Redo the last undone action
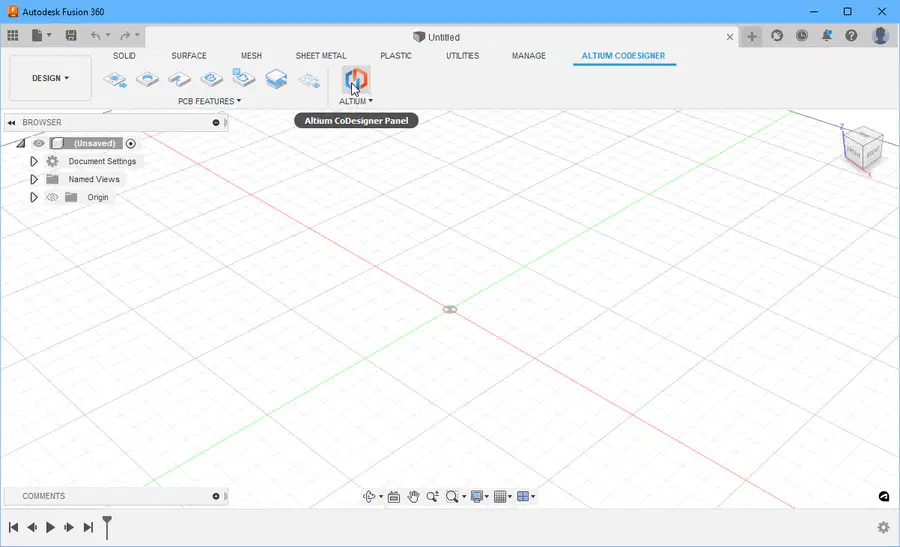 coord(125,36)
